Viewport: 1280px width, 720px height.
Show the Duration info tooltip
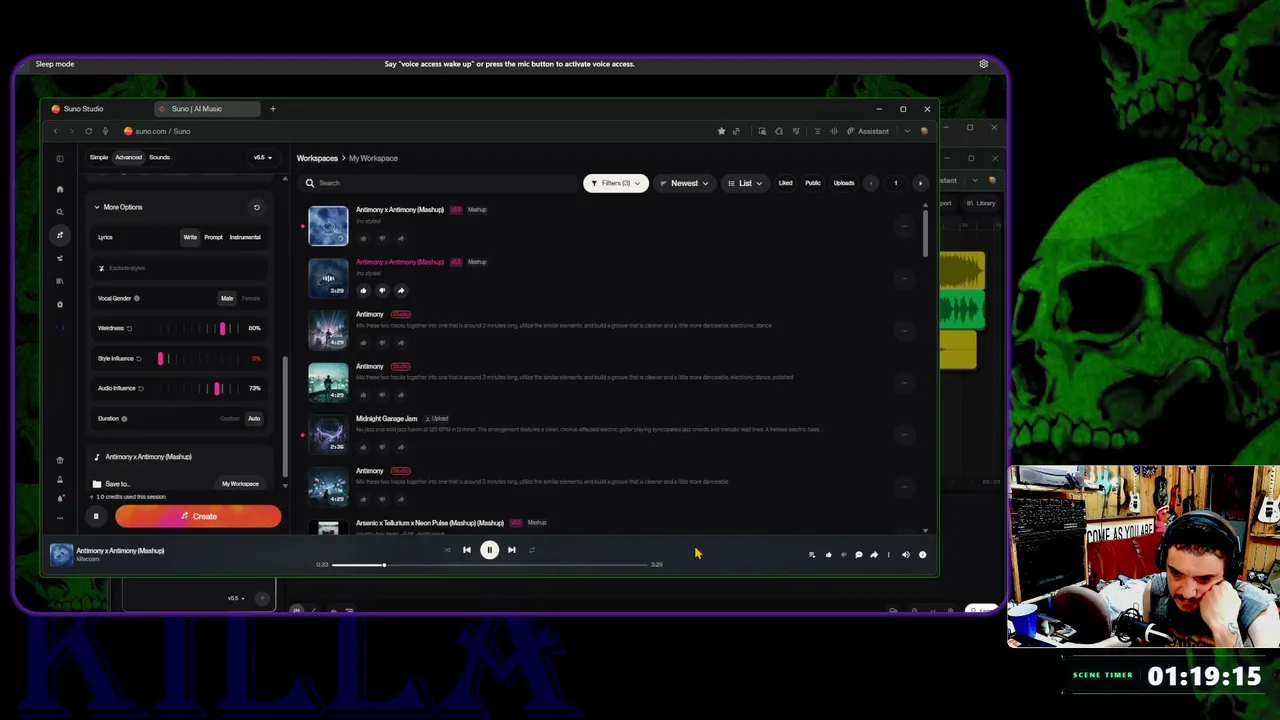[x=124, y=419]
